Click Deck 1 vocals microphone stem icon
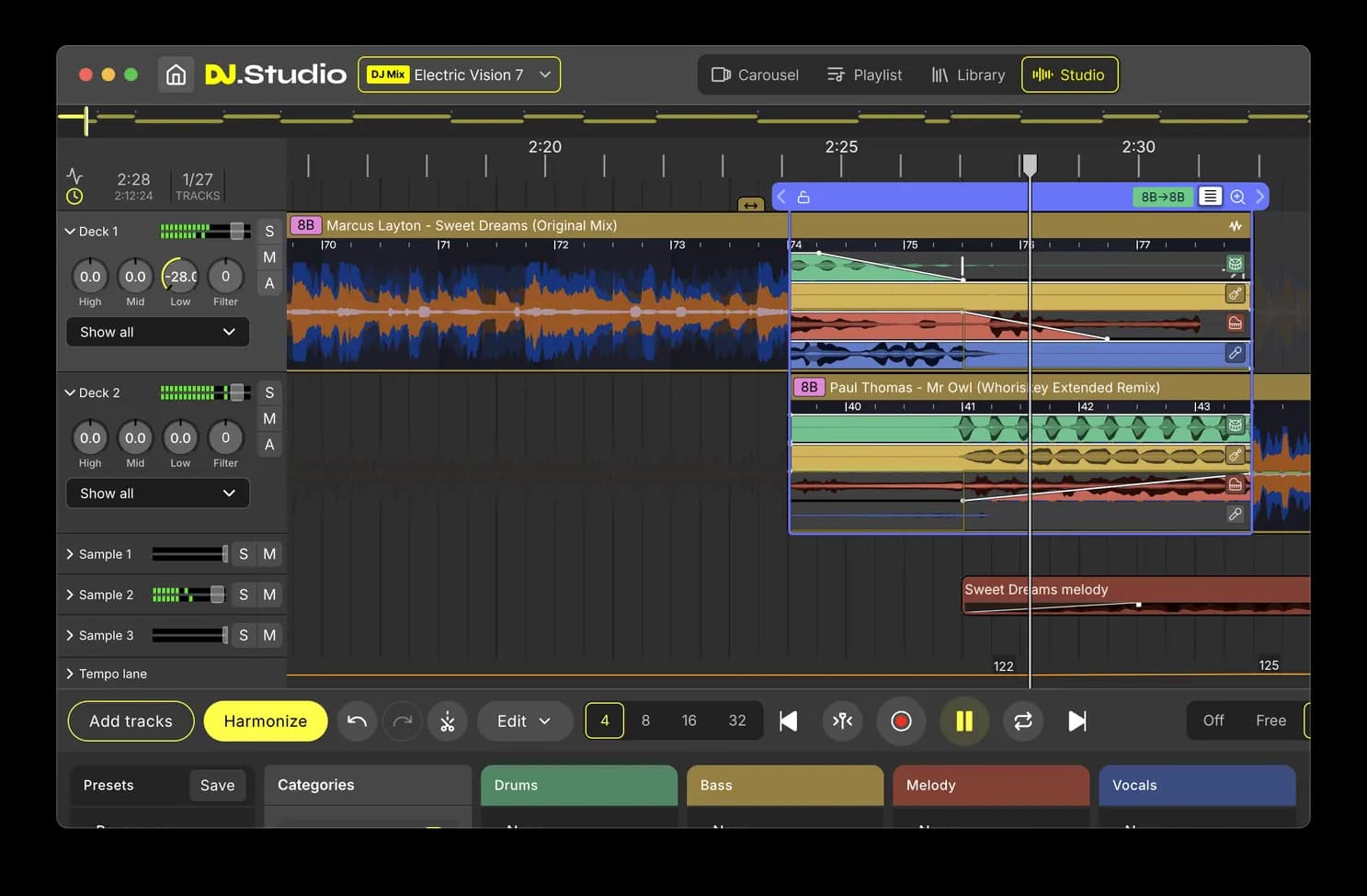Screen dimensions: 1367x896 click(1236, 353)
